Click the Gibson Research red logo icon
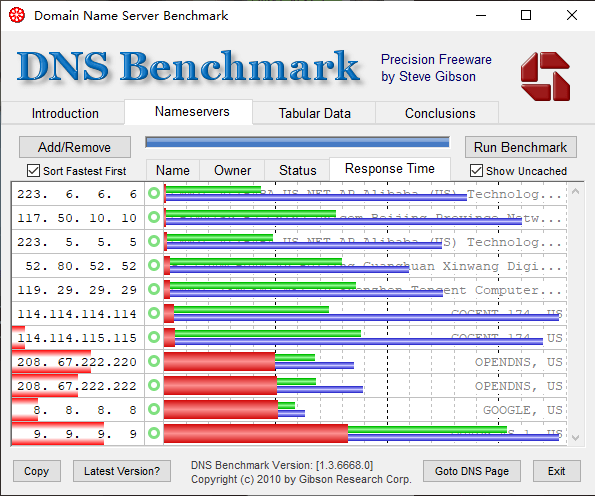 pos(545,76)
